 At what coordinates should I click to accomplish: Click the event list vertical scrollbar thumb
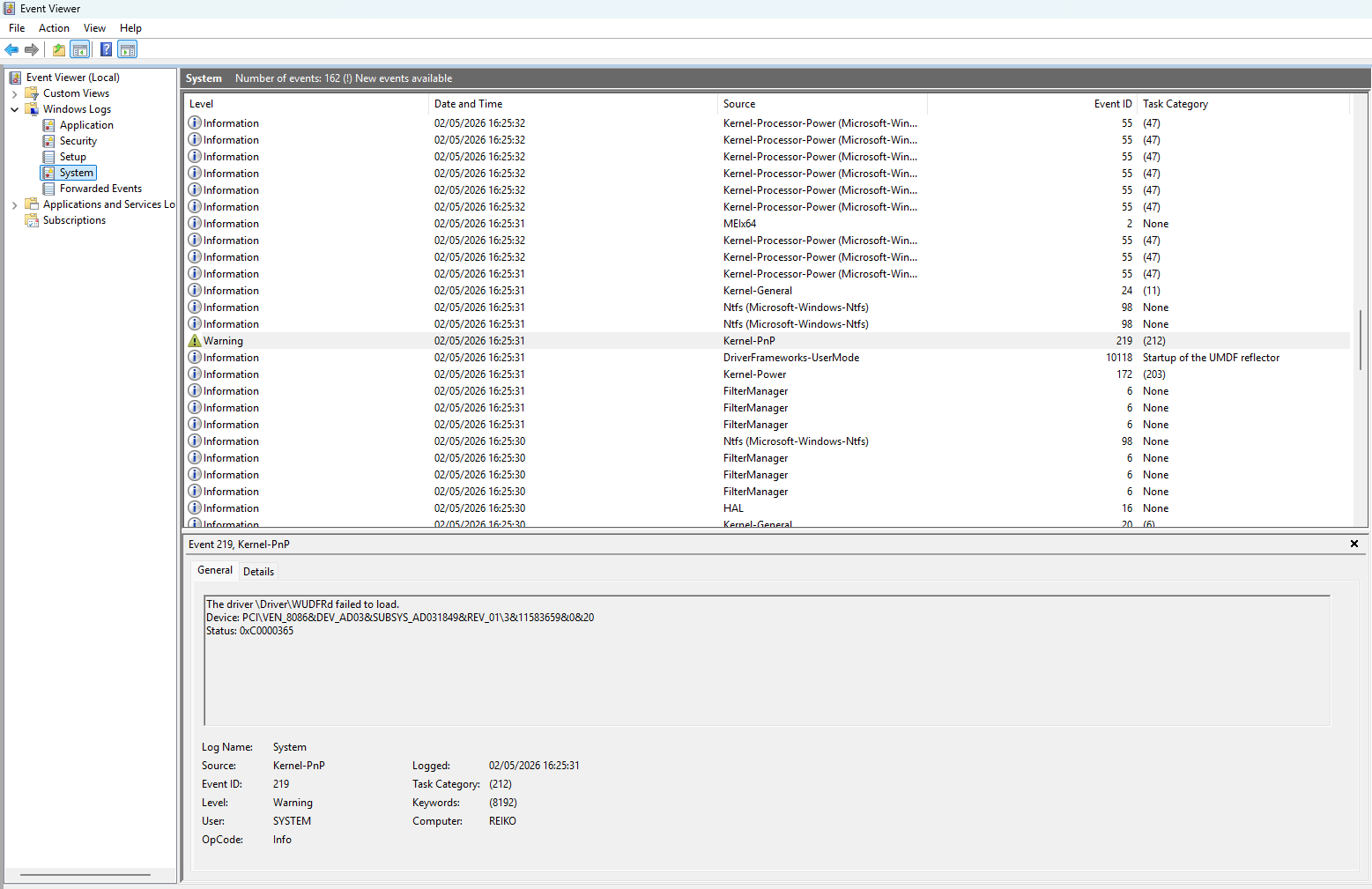click(x=1361, y=339)
